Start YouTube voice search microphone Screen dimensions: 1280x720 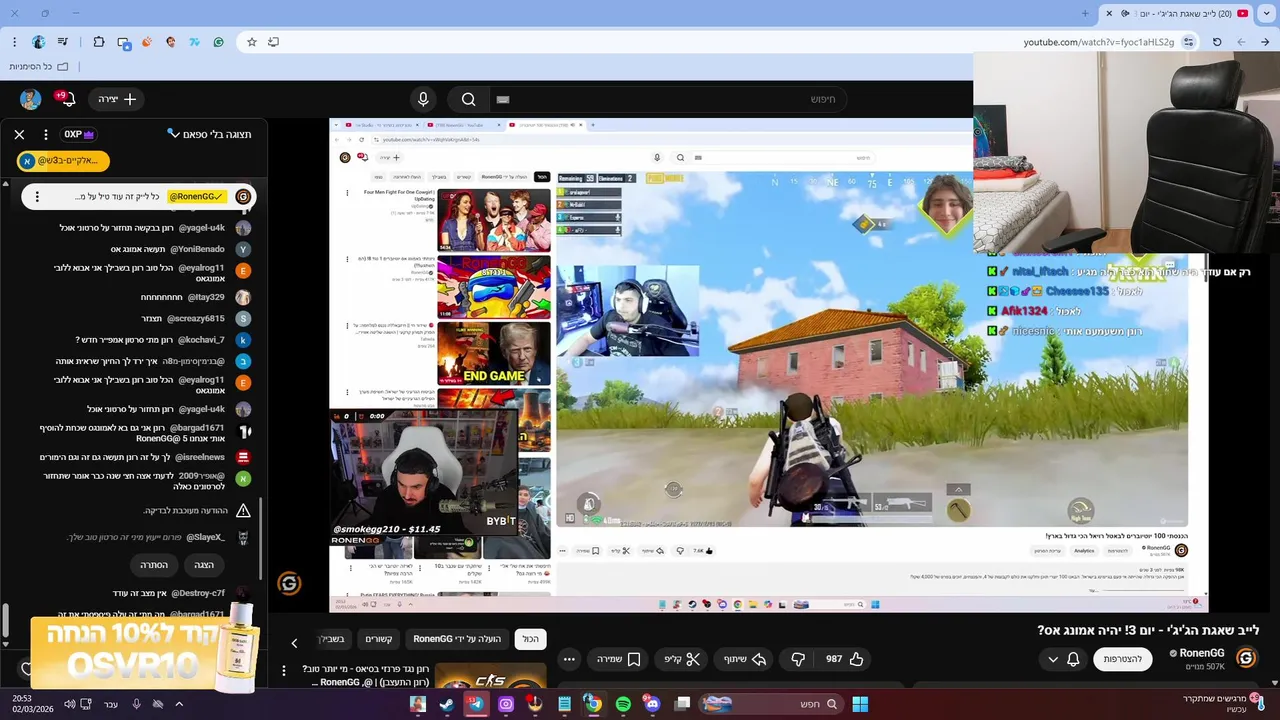click(423, 99)
